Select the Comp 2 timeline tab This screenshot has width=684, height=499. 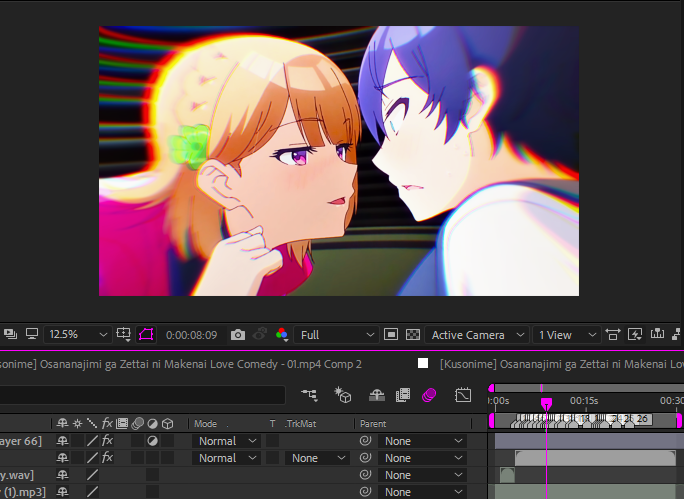click(x=181, y=364)
